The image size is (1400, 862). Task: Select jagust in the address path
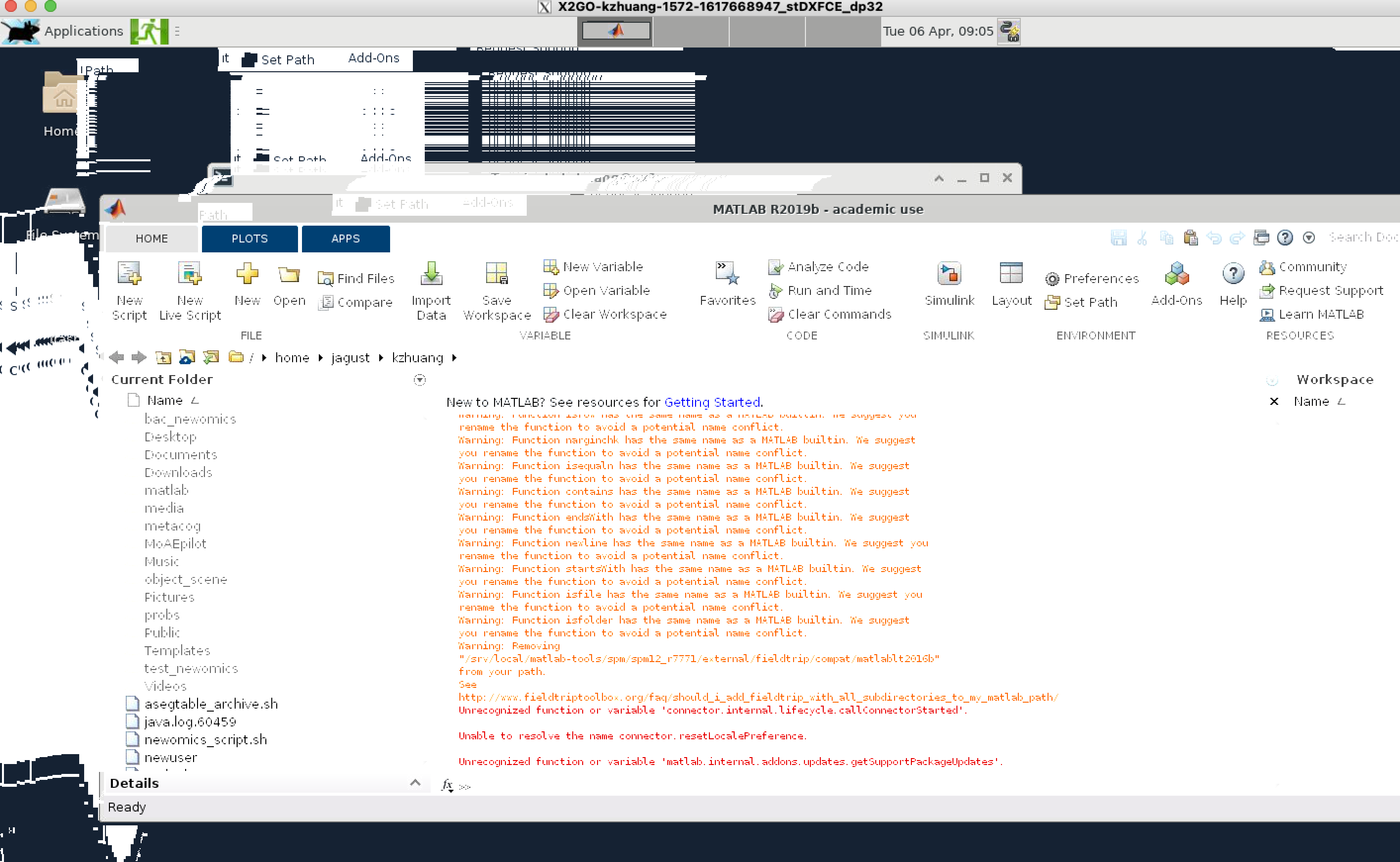point(350,357)
